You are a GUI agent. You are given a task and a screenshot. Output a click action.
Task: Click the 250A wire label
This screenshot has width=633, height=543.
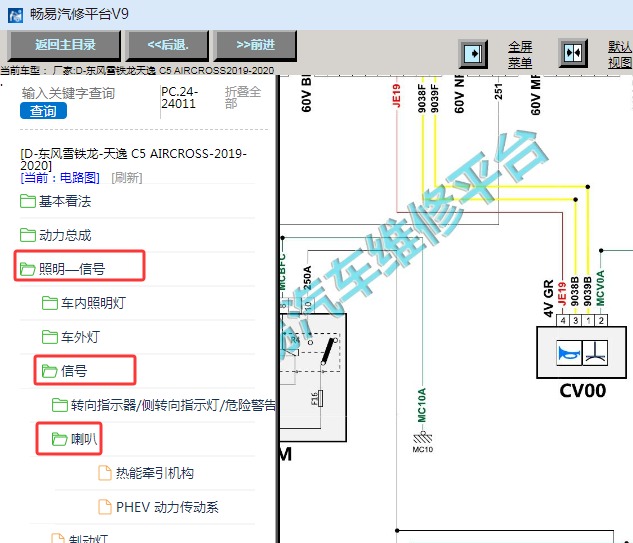pos(307,278)
